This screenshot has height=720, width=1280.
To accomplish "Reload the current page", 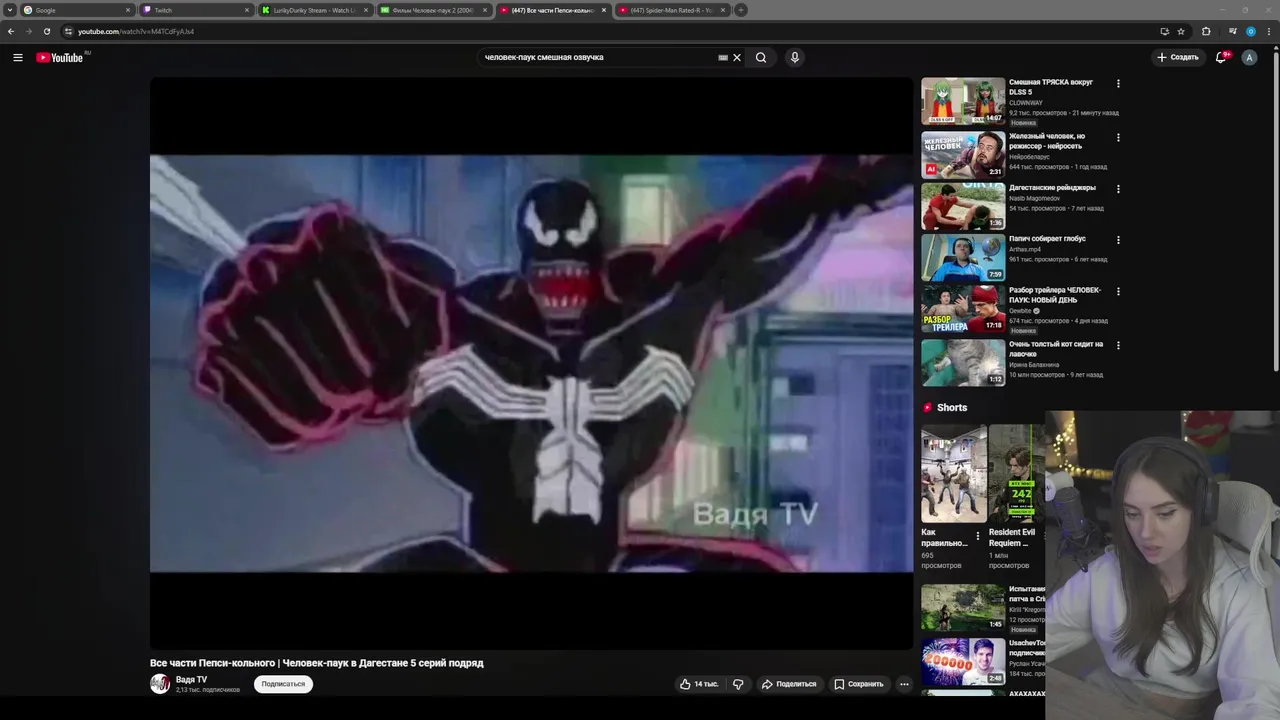I will tap(47, 31).
